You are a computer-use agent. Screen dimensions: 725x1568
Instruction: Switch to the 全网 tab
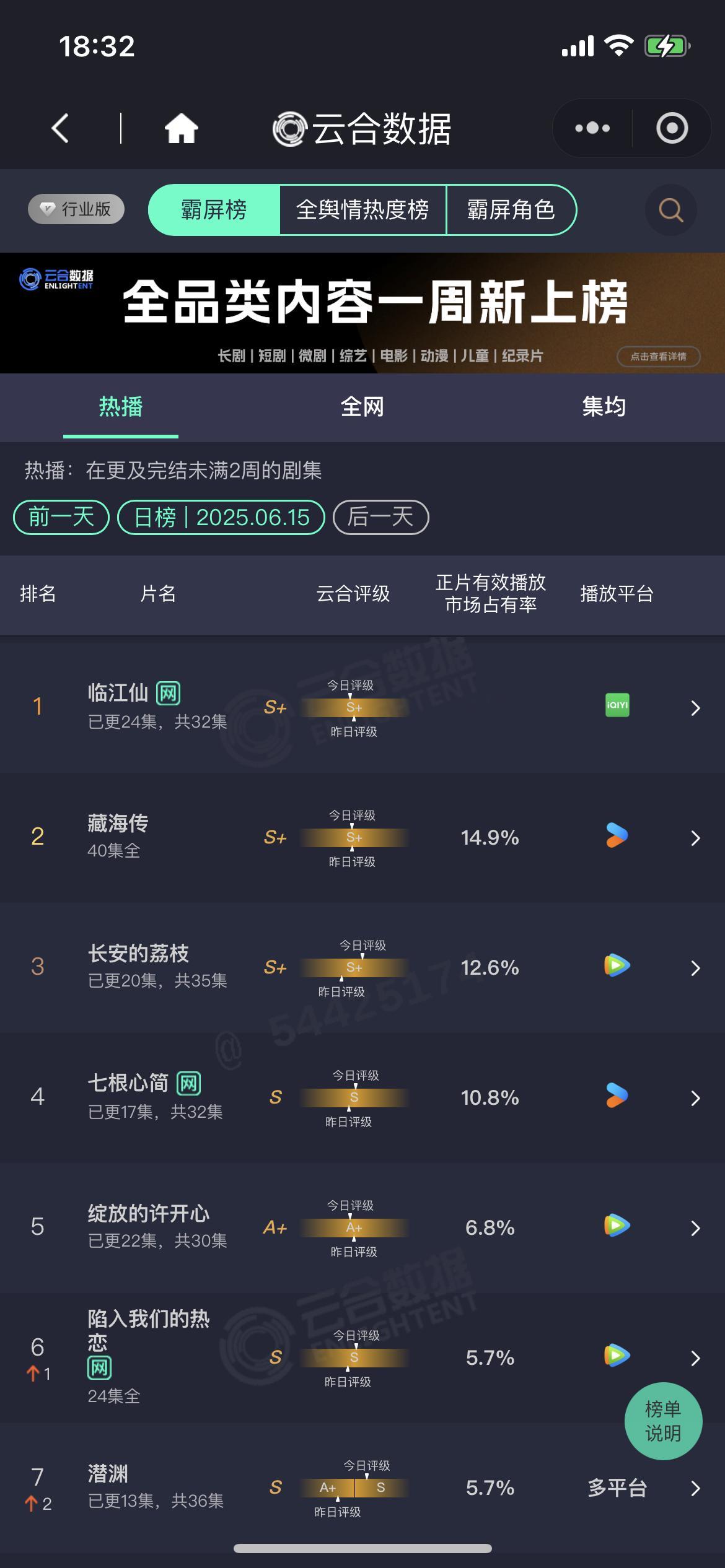(362, 407)
